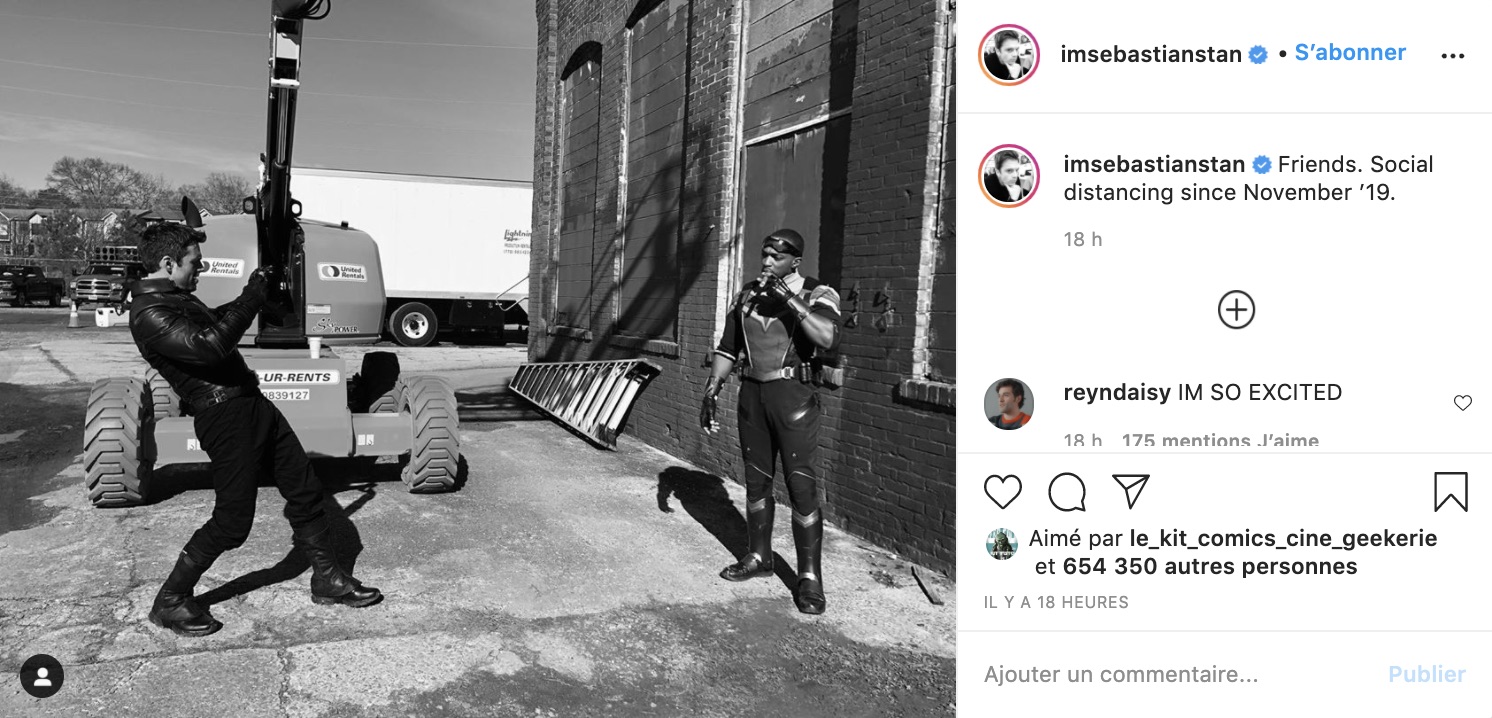Click the S'abonner follow button

(x=1350, y=53)
